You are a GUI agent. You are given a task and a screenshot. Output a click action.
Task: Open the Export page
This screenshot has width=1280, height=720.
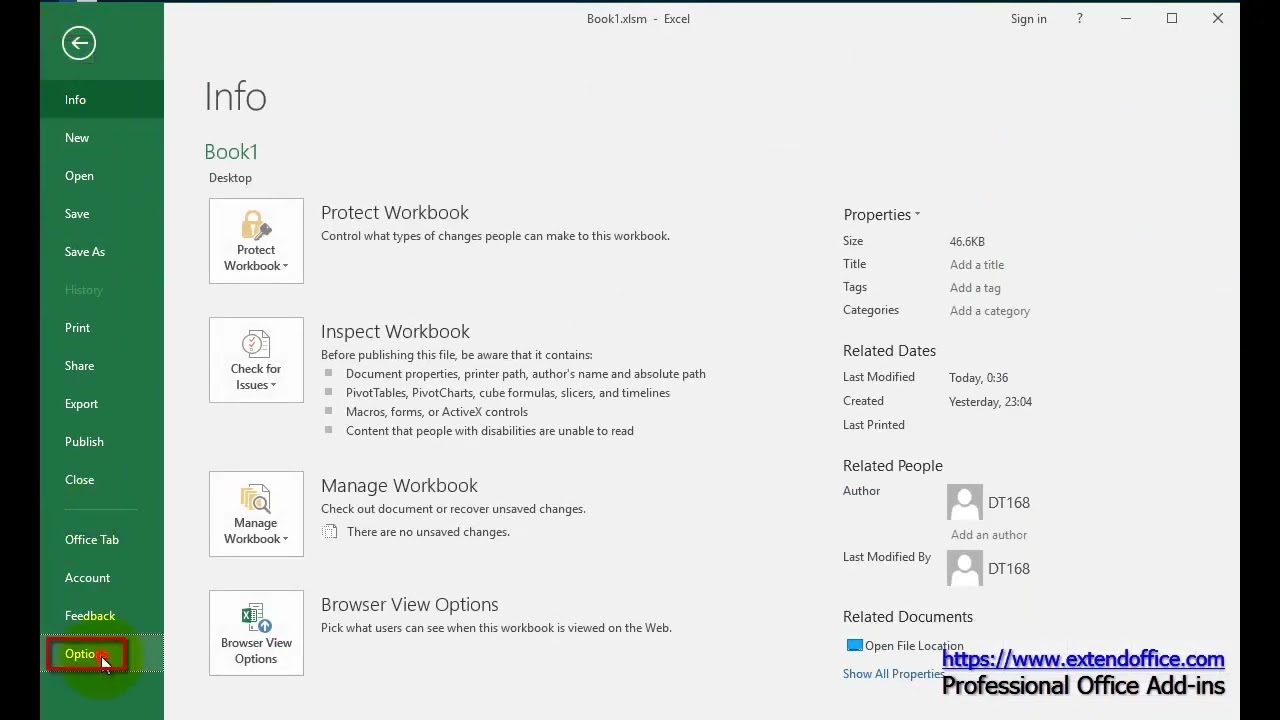(102, 404)
